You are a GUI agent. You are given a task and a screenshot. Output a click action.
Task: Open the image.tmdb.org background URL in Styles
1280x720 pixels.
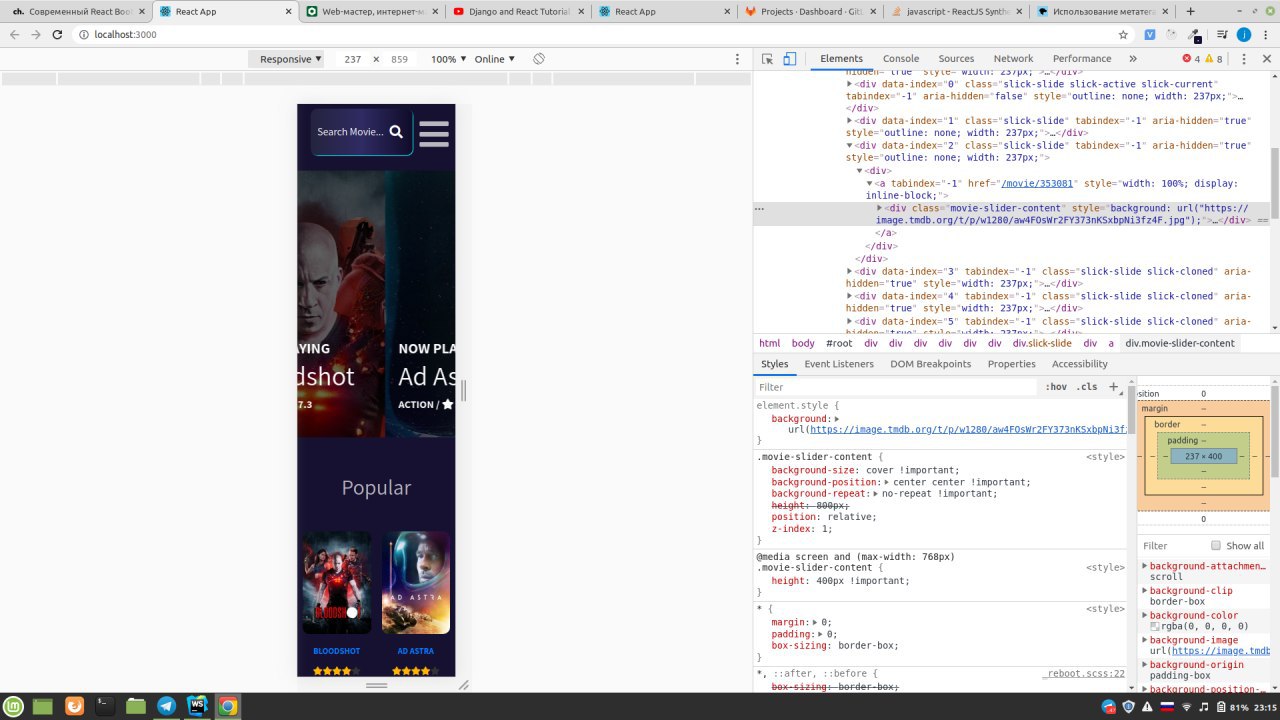pyautogui.click(x=968, y=429)
